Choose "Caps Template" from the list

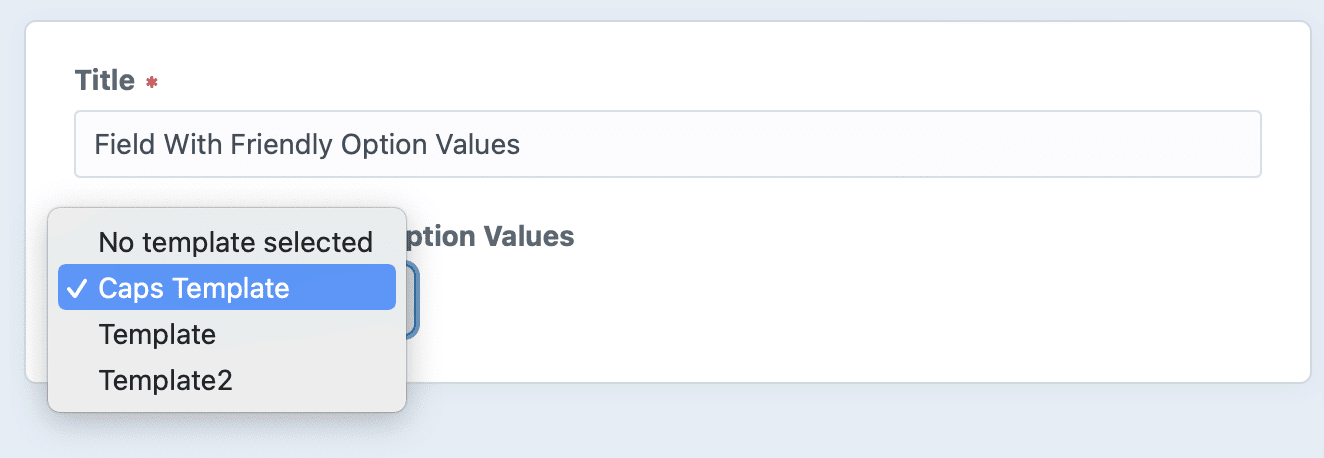(x=194, y=289)
